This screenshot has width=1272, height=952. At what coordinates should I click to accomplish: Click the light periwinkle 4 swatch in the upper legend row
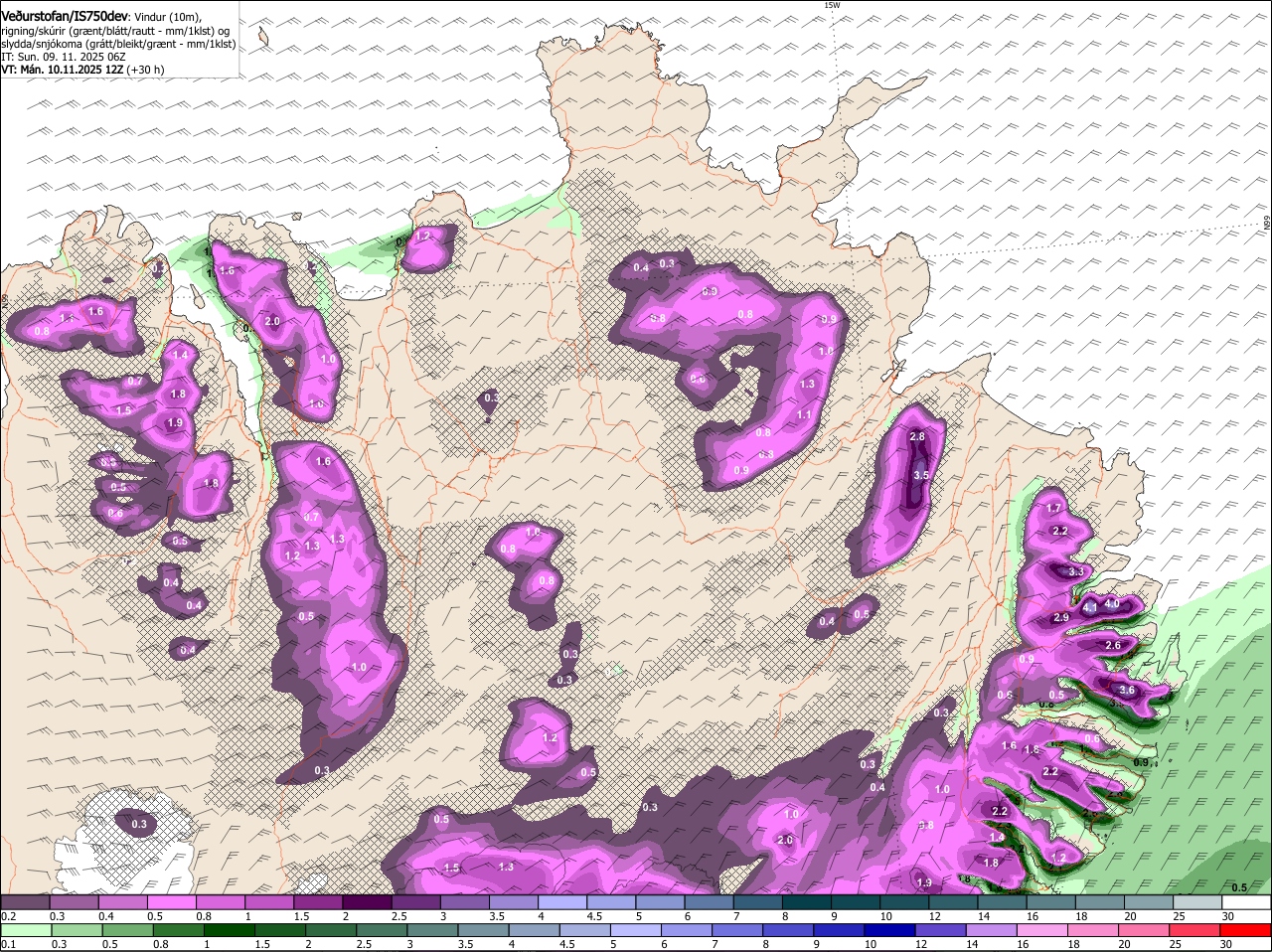coord(564,902)
